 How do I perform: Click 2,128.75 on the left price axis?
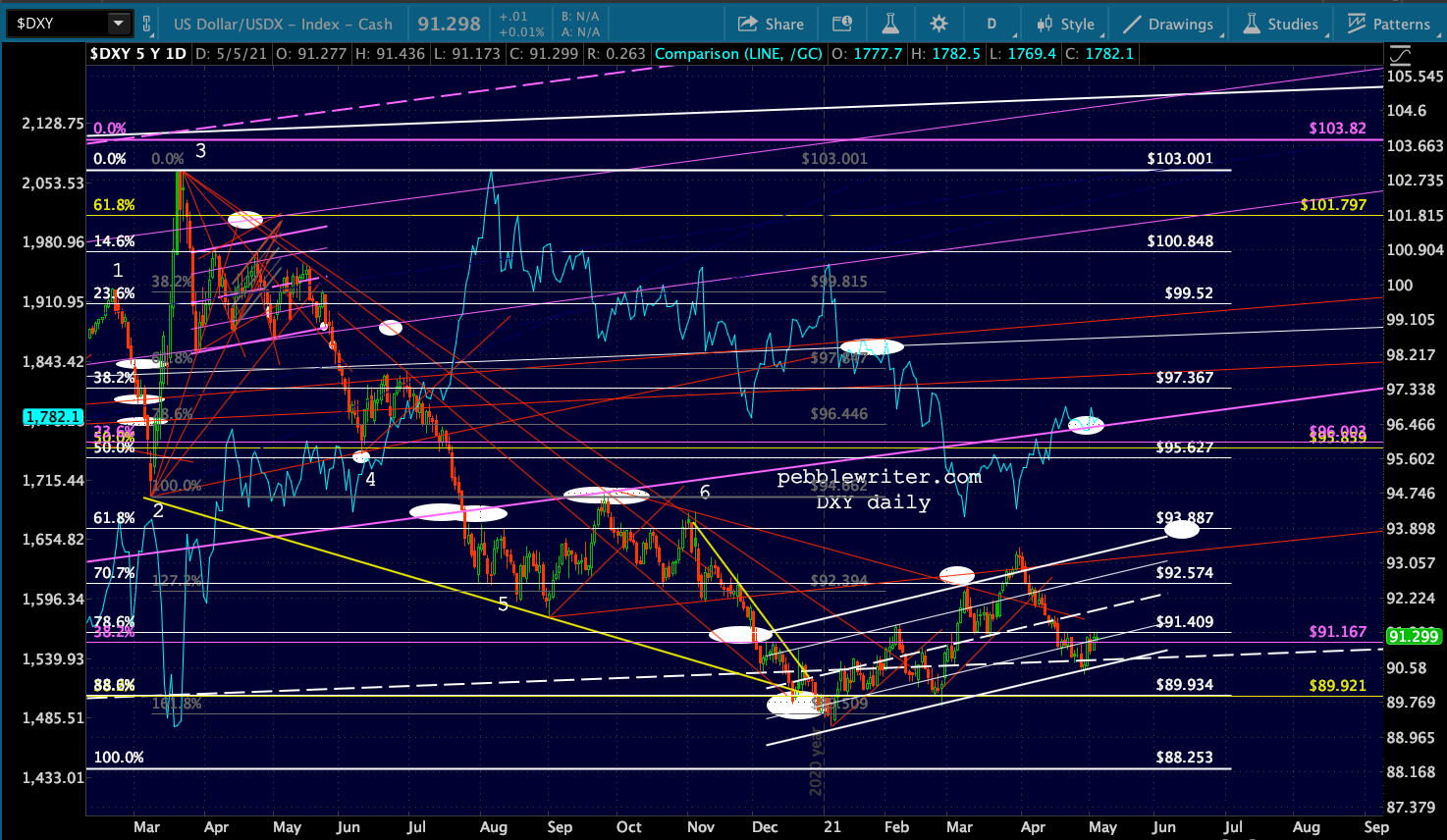click(52, 124)
